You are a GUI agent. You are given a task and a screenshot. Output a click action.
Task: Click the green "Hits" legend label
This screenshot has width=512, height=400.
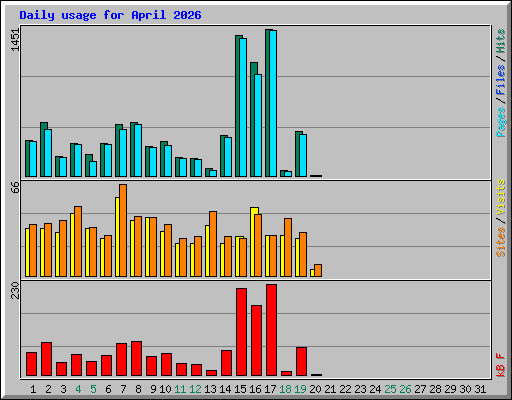coord(501,41)
